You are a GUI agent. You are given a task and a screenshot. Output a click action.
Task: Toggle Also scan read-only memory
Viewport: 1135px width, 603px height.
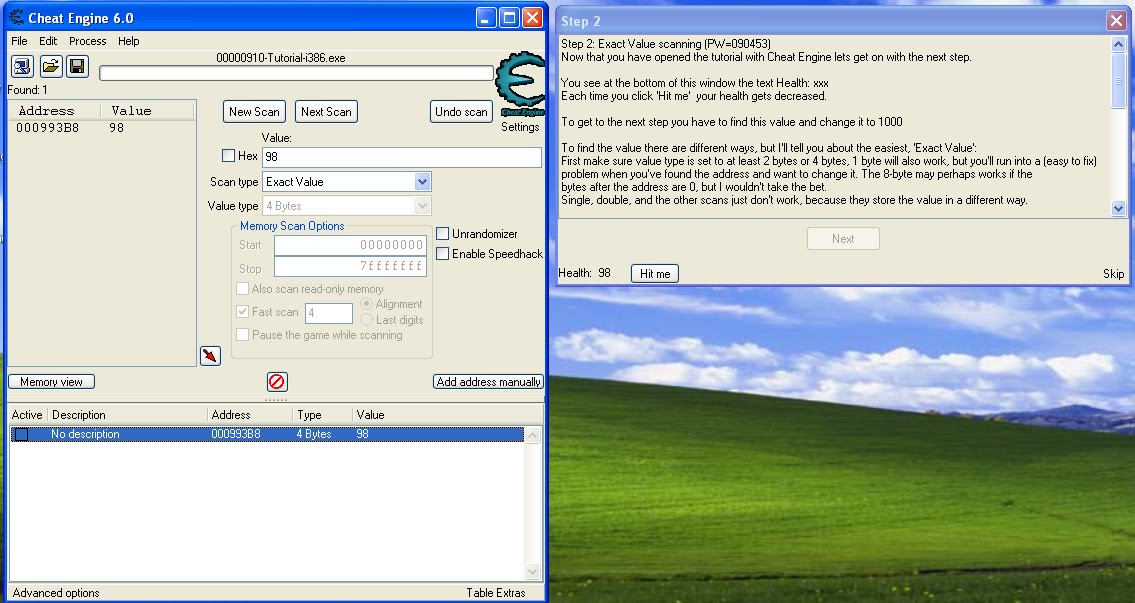242,289
